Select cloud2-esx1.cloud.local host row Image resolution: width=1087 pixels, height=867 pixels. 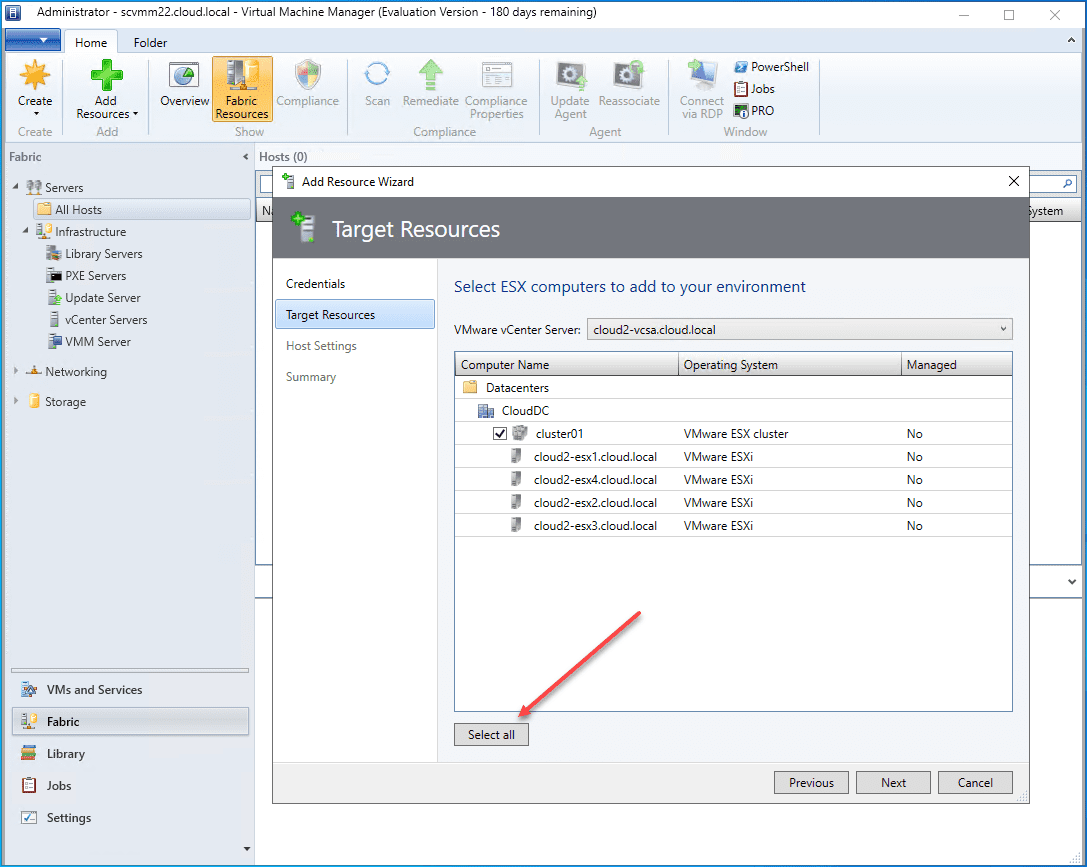(595, 457)
